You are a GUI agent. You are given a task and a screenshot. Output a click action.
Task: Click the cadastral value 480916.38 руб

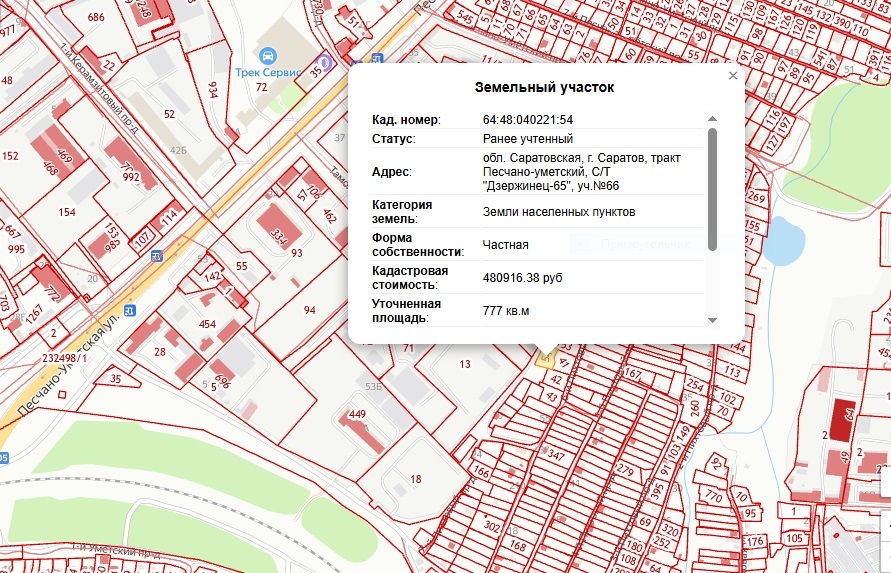pos(522,277)
